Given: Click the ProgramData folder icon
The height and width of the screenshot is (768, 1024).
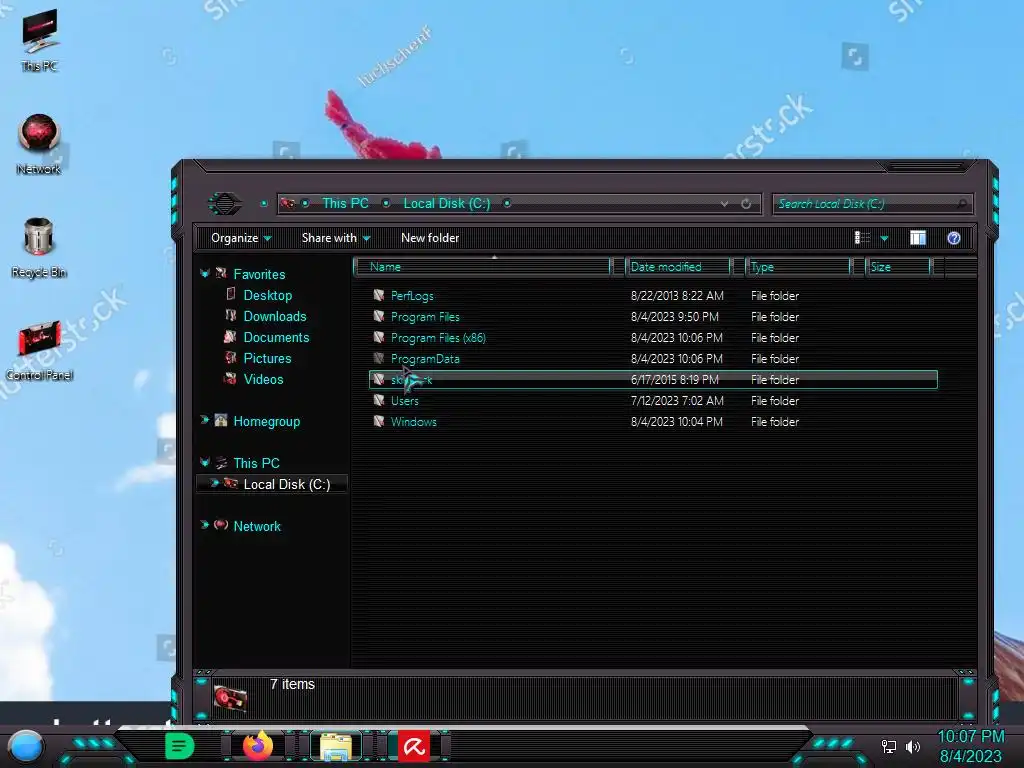Looking at the screenshot, I should click(x=379, y=358).
